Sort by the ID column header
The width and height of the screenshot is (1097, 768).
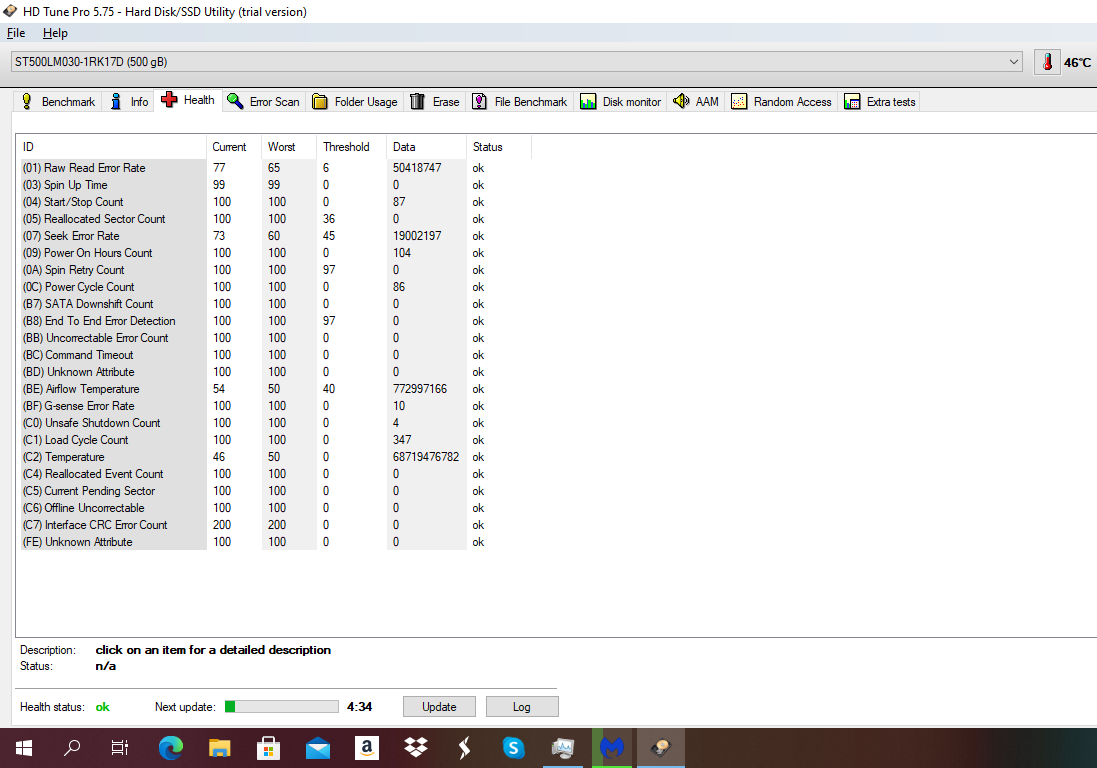click(111, 147)
